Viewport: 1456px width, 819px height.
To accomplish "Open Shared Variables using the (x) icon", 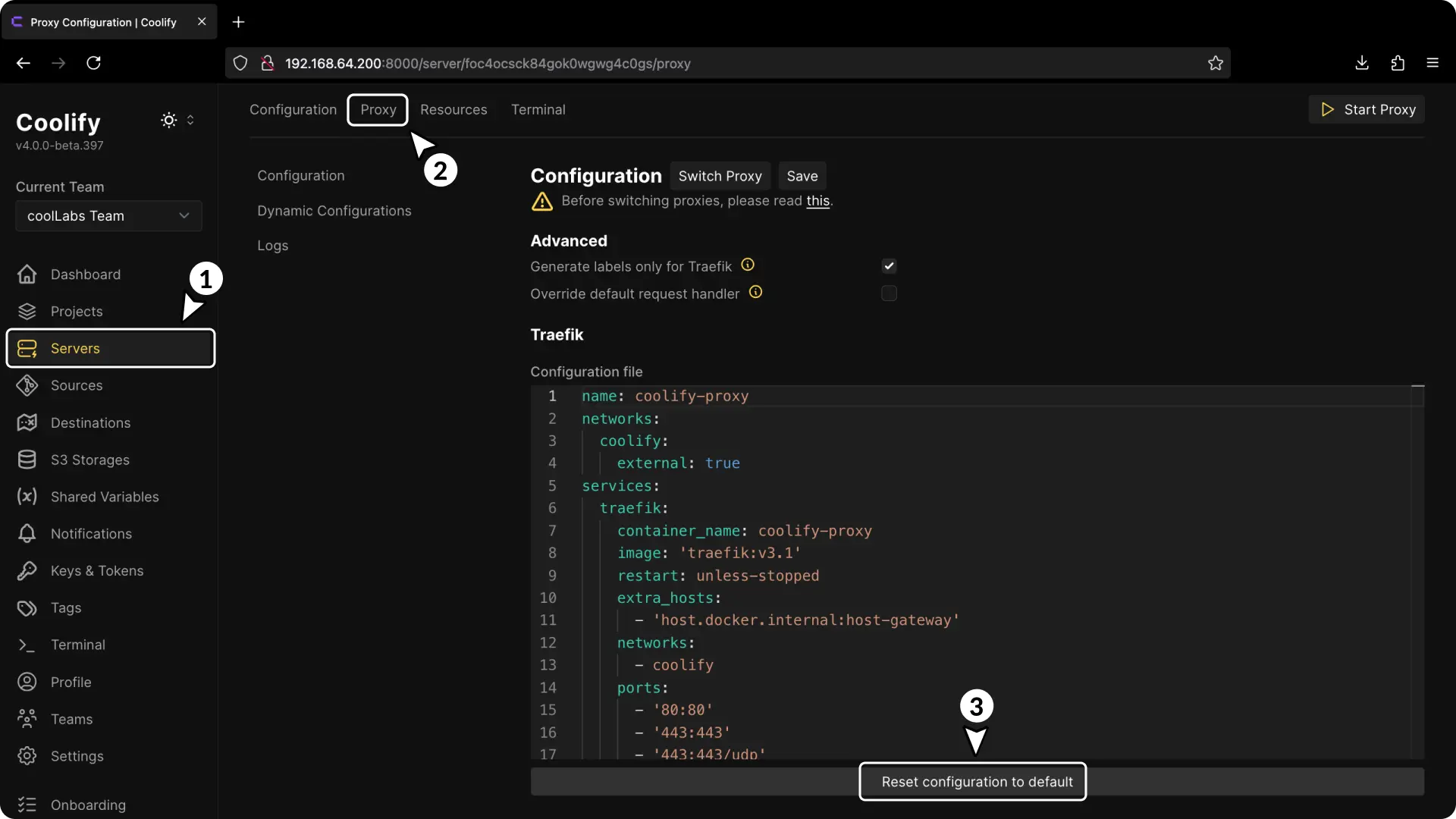I will coord(27,497).
